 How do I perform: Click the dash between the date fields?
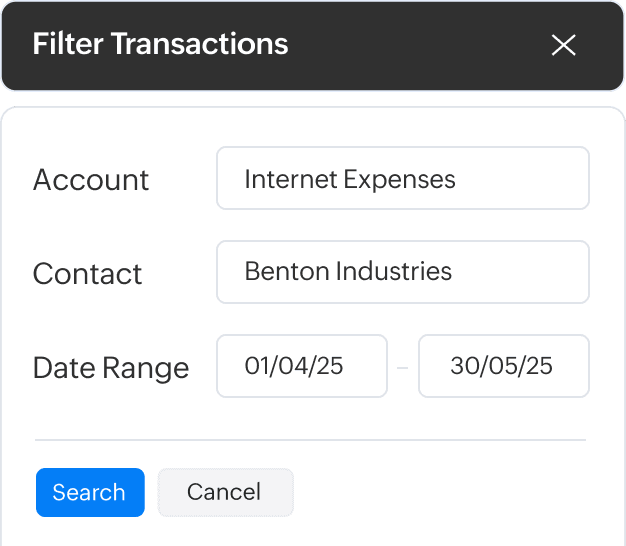402,368
